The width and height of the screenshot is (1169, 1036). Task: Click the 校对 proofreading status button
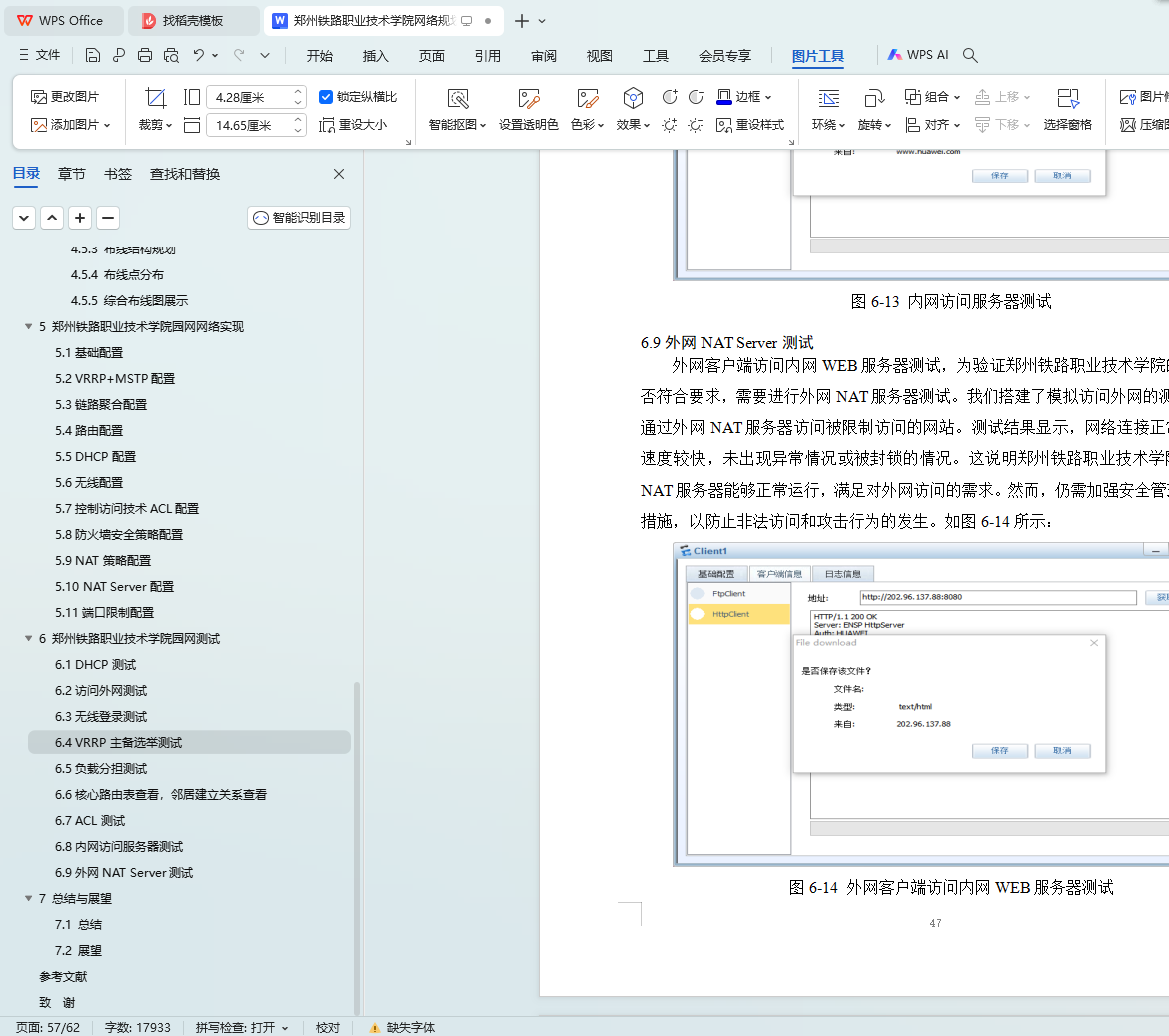(x=328, y=1027)
